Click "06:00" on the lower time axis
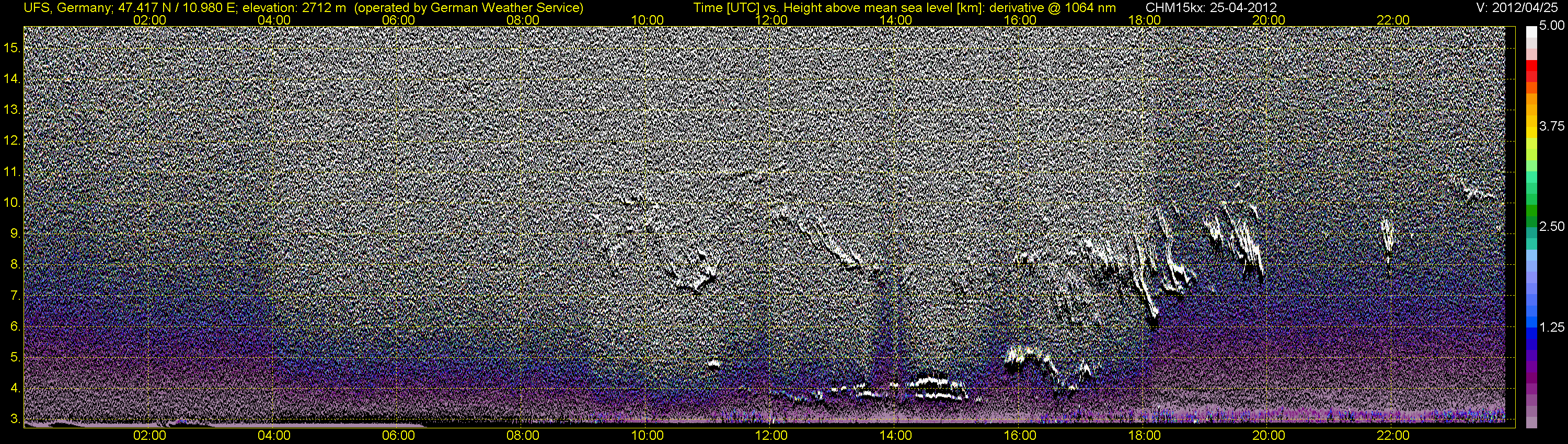The image size is (1568, 444). click(398, 436)
